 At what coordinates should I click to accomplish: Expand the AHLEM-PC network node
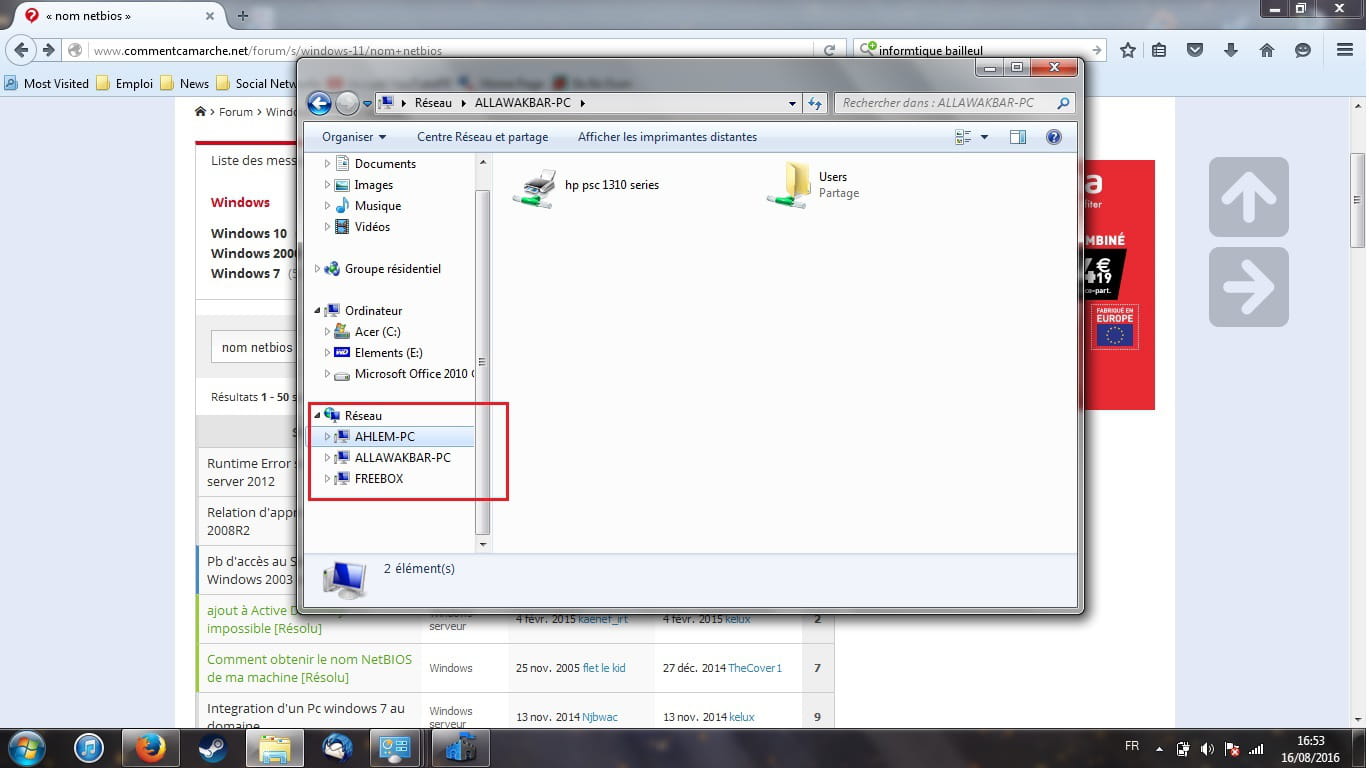click(327, 437)
